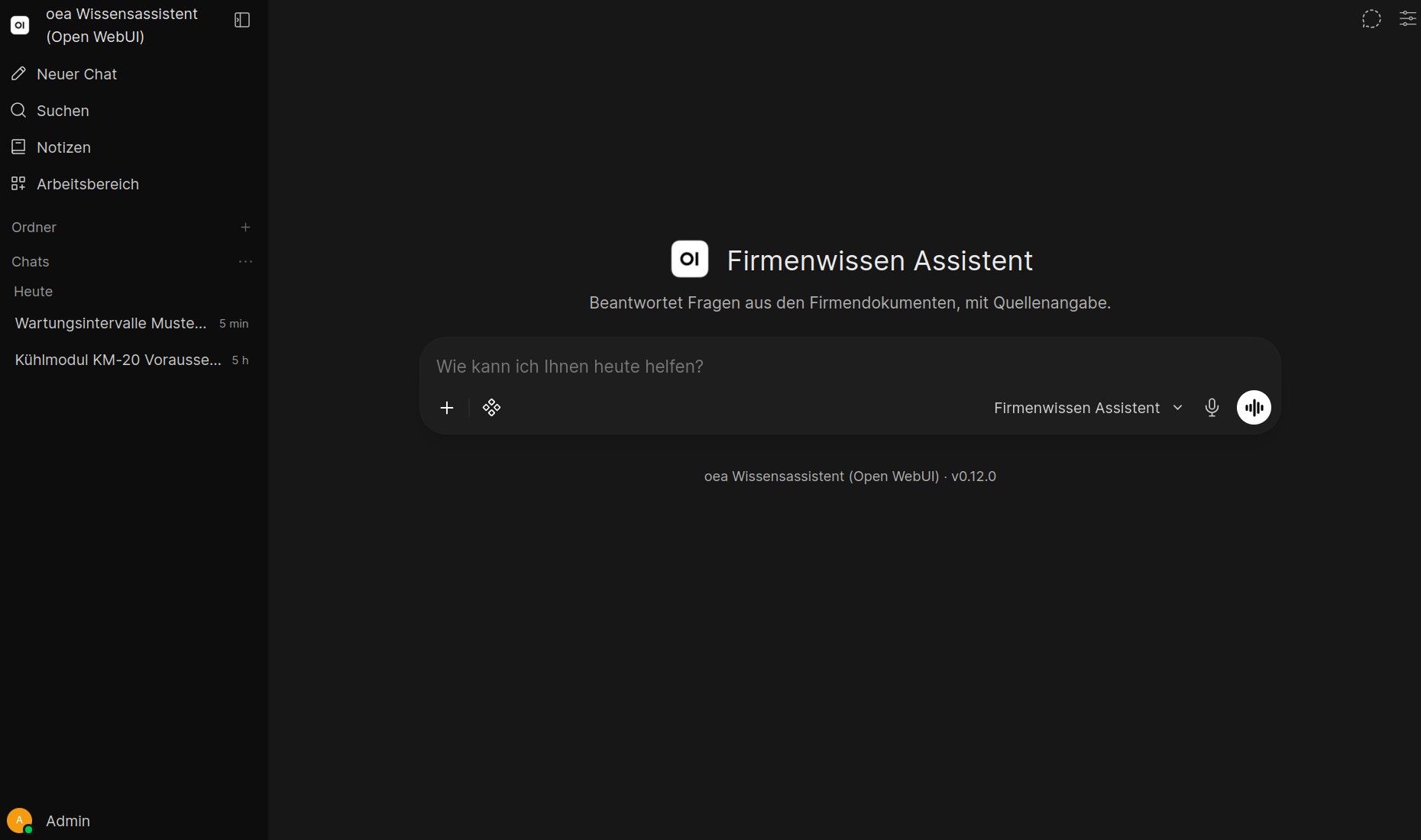Collapse the sidebar with the panel icon
This screenshot has height=840, width=1421.
pos(242,20)
